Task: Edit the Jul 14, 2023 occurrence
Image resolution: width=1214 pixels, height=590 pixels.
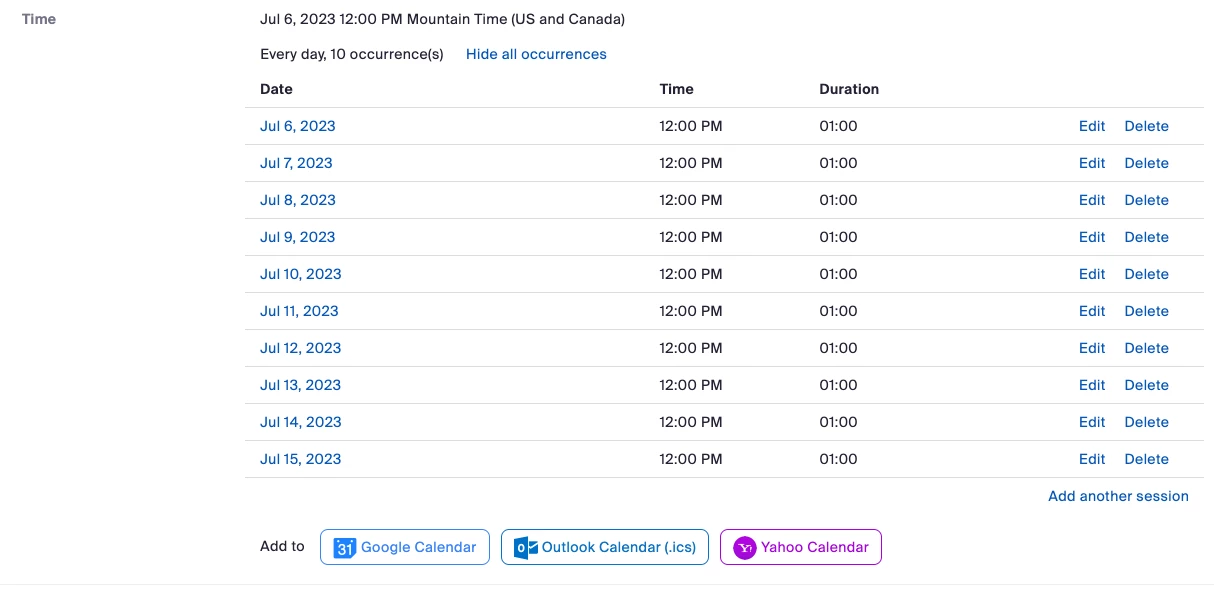Action: 1092,422
